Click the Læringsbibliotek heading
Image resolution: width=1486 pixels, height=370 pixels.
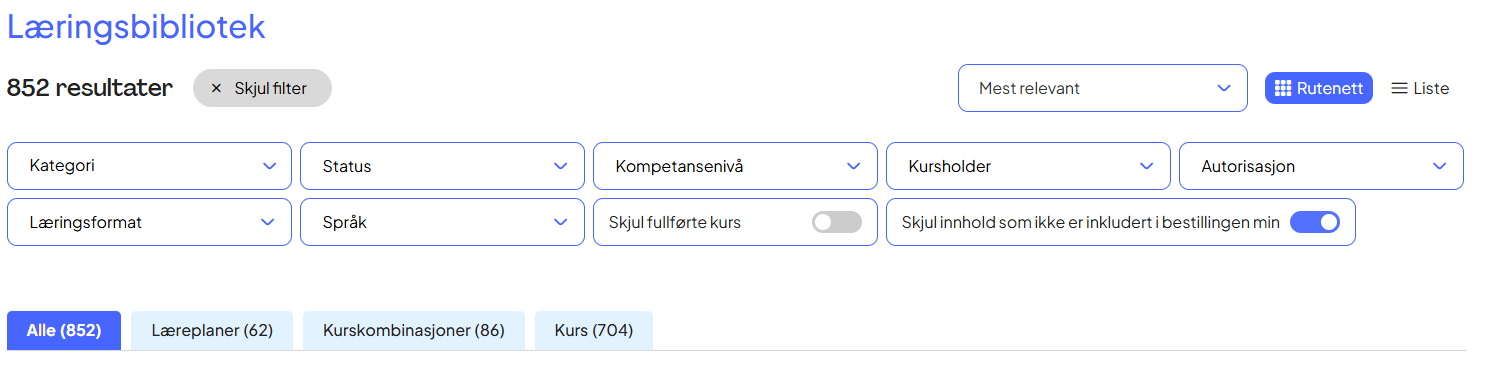pyautogui.click(x=136, y=26)
